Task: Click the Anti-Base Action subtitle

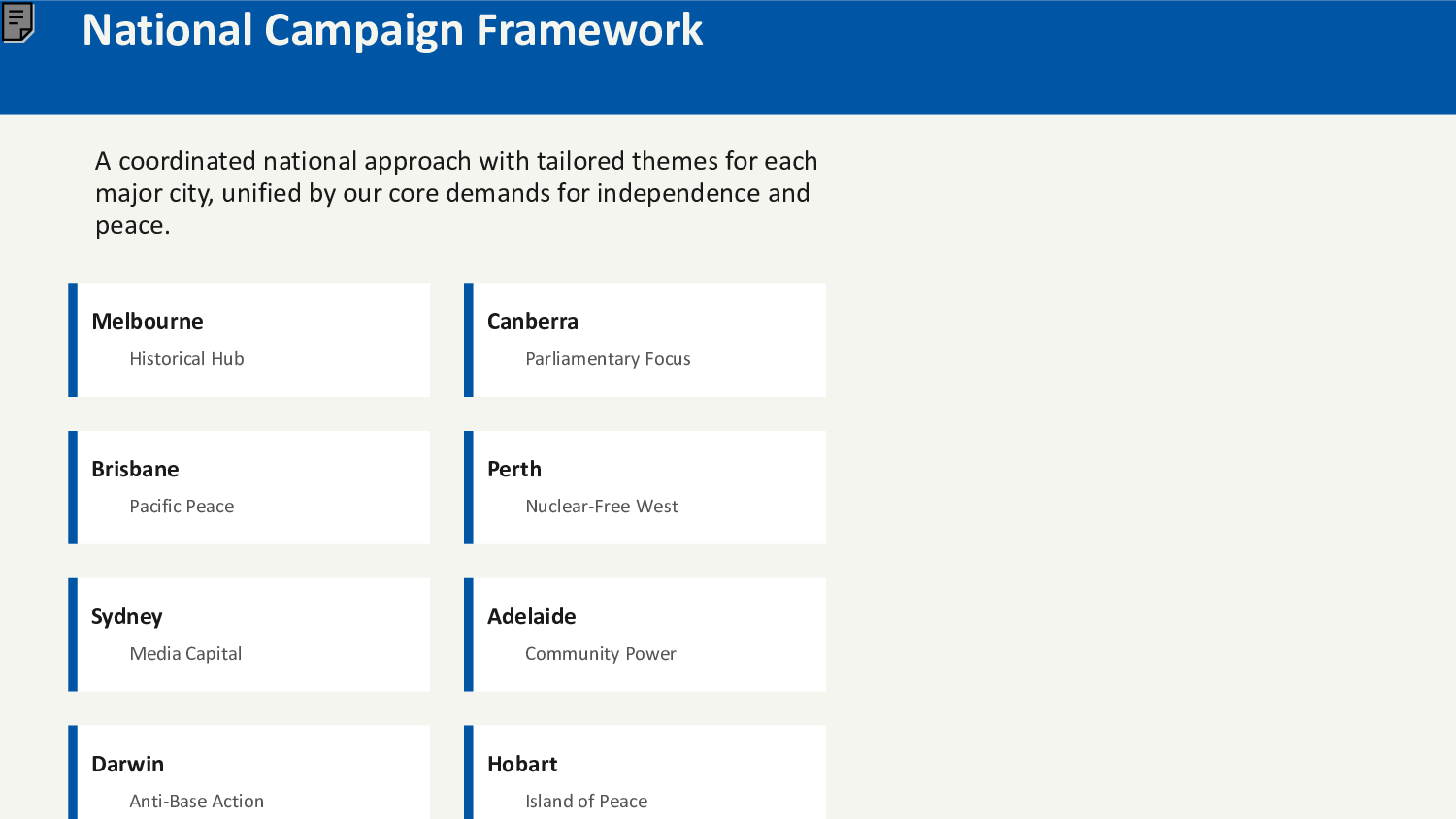Action: coord(197,802)
